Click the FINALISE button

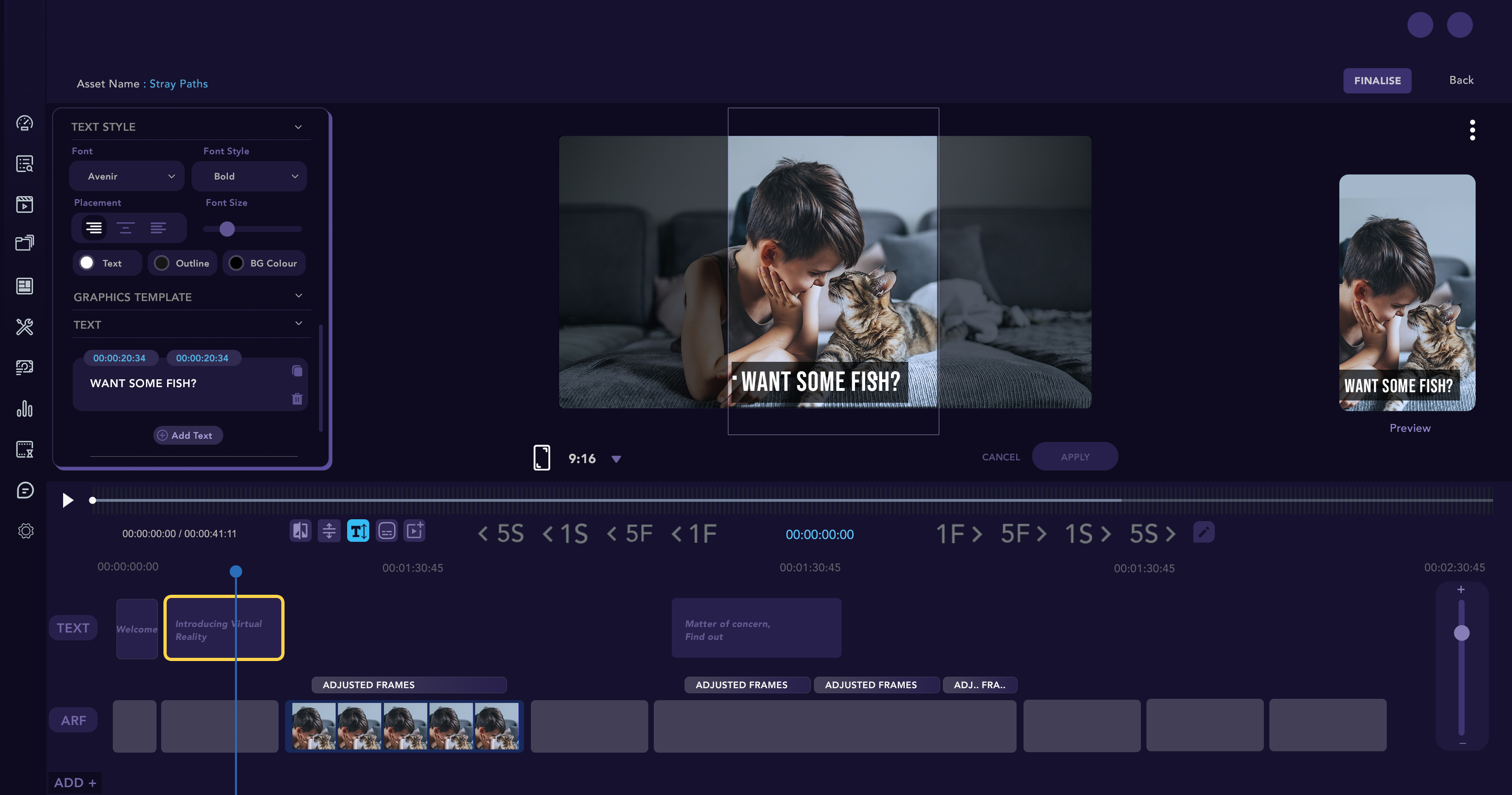tap(1377, 81)
